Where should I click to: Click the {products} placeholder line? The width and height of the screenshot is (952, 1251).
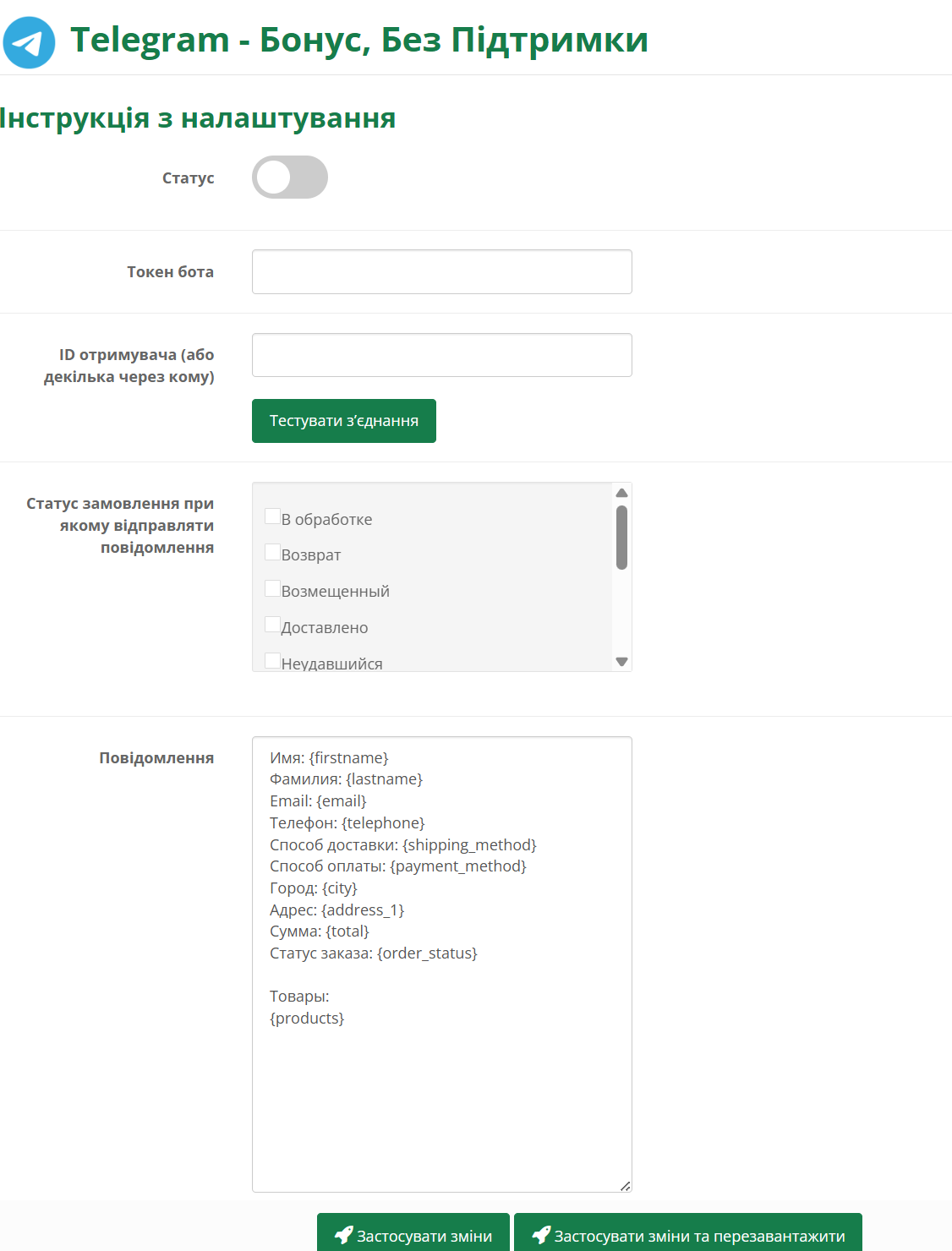[307, 1019]
